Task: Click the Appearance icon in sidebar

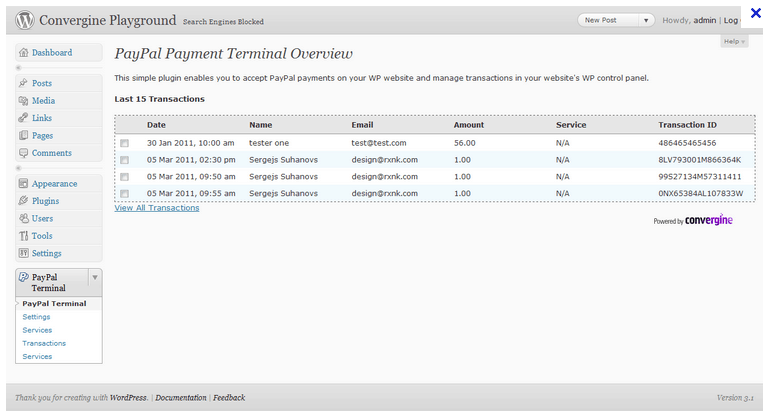Action: coord(23,184)
